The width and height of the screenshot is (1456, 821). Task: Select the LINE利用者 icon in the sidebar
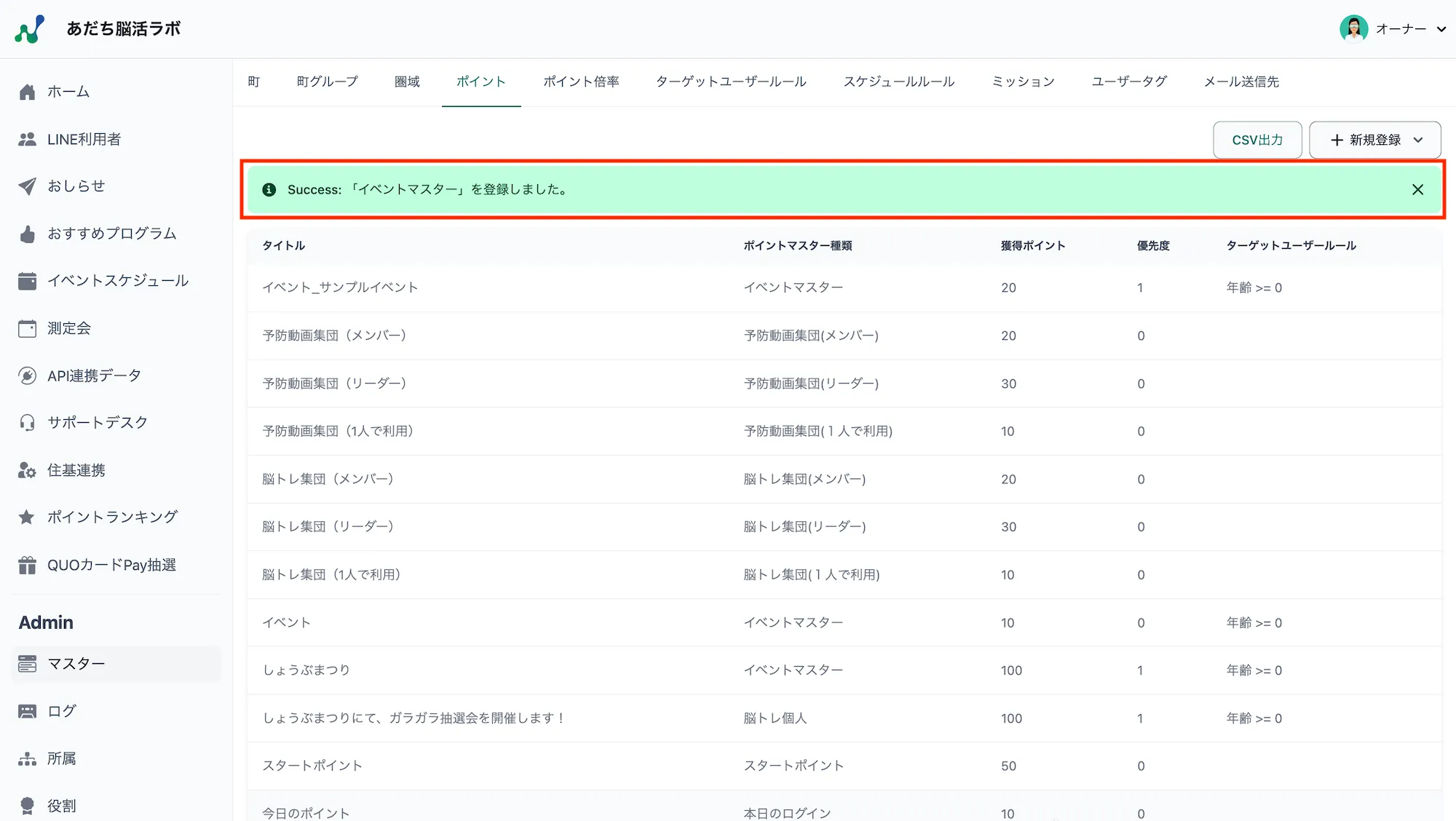point(27,138)
